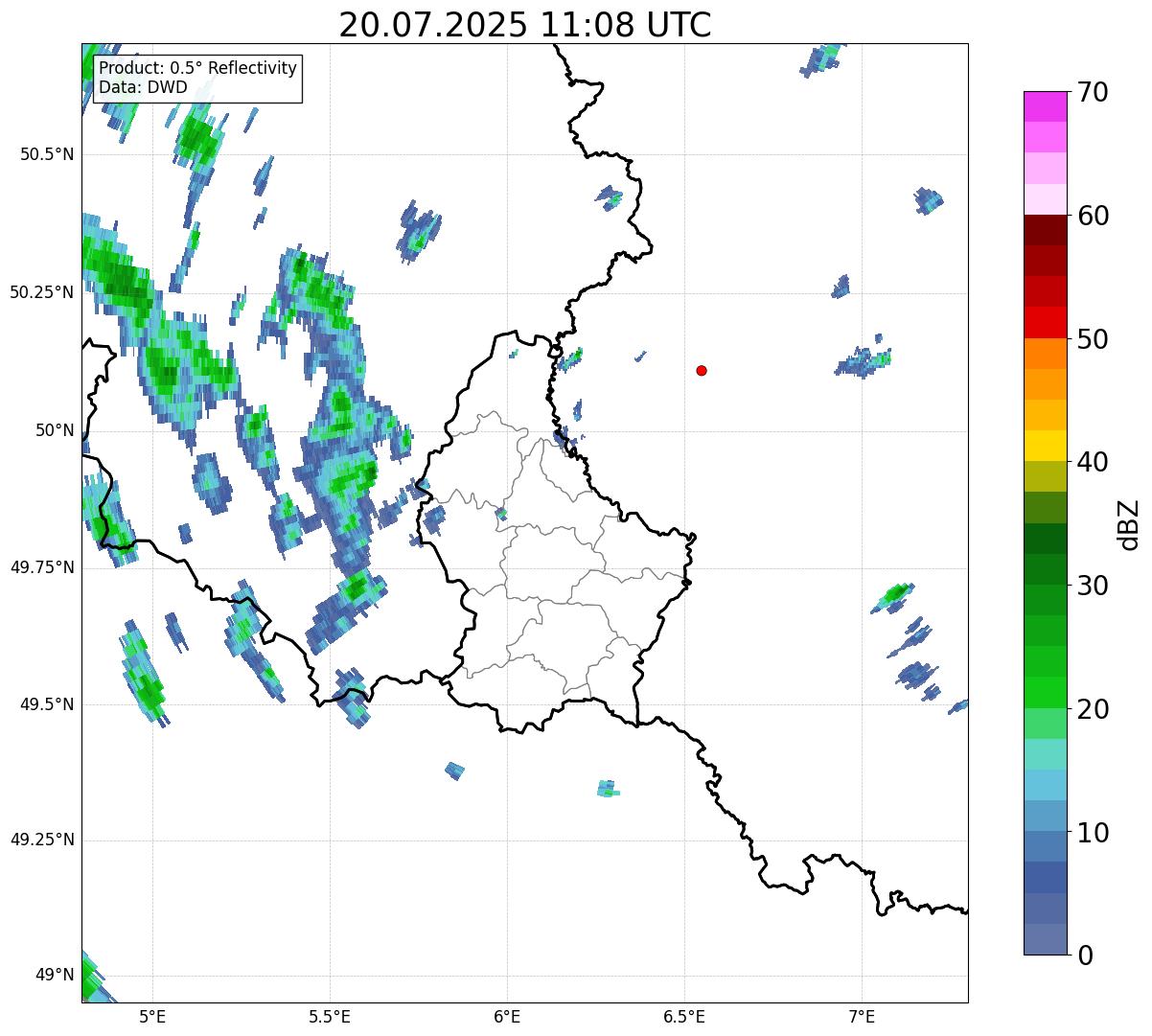This screenshot has width=1152, height=1036.
Task: Click the yellow colorbar segment above 40
Action: click(1045, 446)
